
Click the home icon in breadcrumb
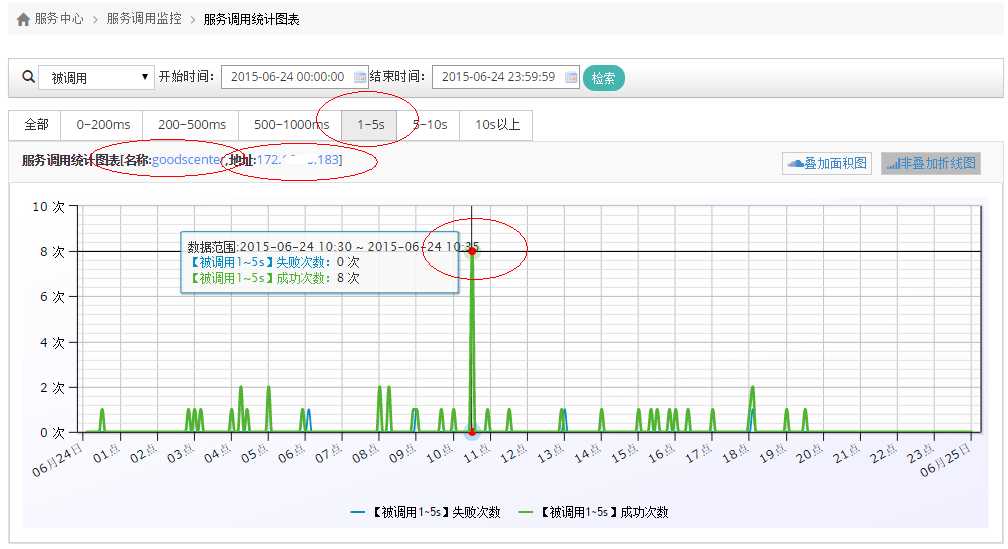click(23, 19)
